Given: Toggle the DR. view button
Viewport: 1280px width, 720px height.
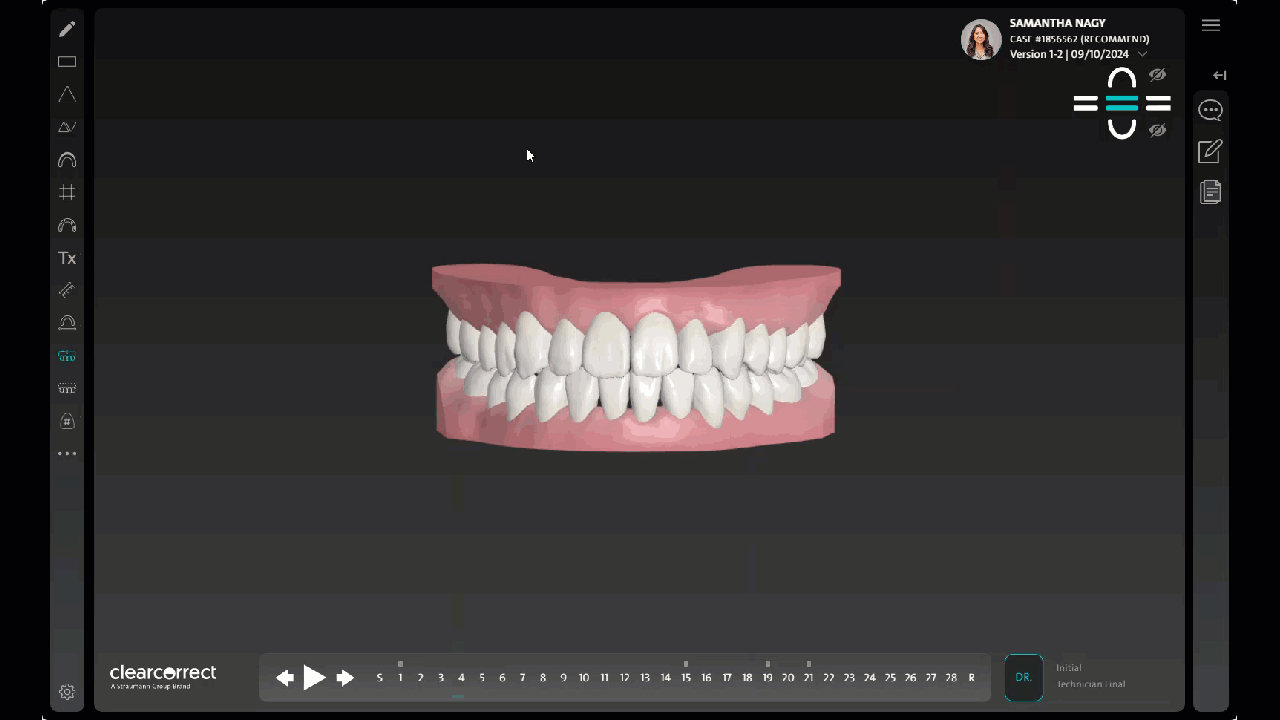Looking at the screenshot, I should (1023, 677).
